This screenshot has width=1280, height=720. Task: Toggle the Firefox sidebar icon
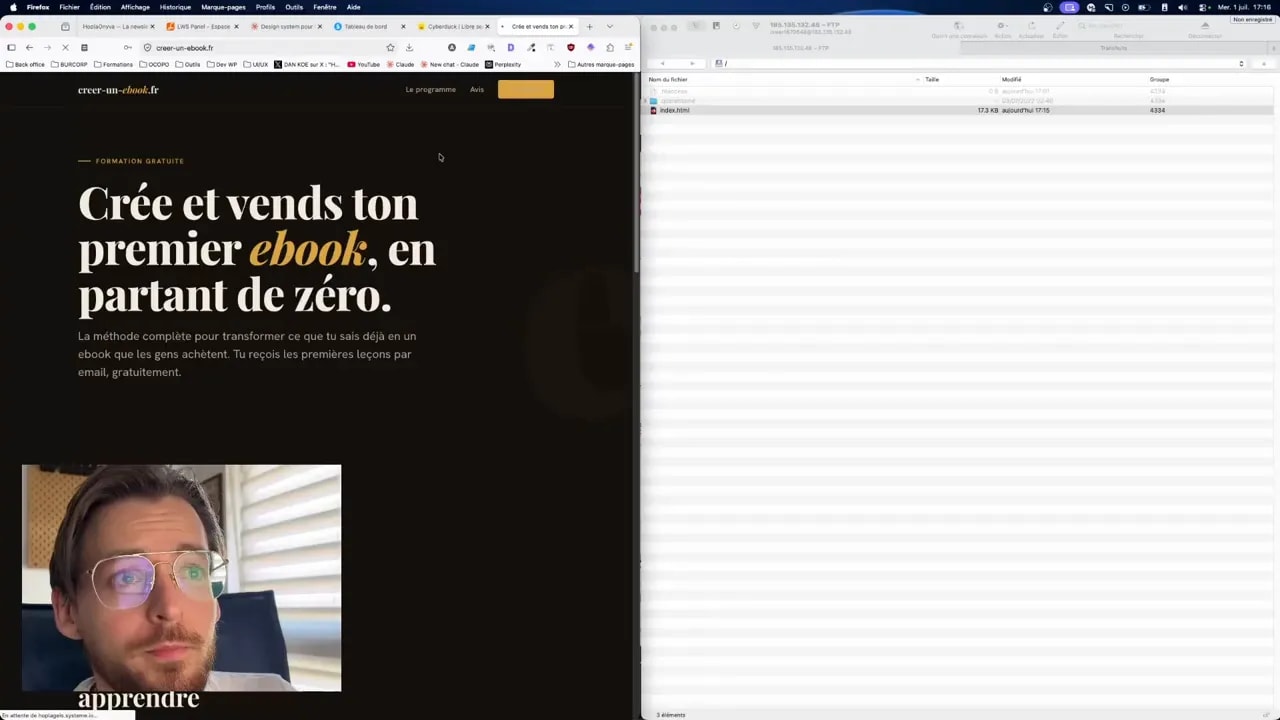point(11,47)
